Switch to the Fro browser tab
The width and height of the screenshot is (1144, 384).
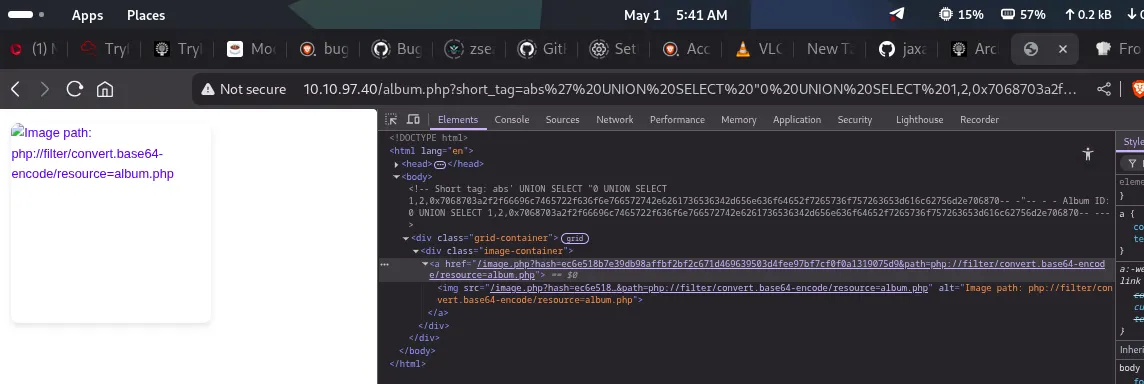click(1118, 49)
